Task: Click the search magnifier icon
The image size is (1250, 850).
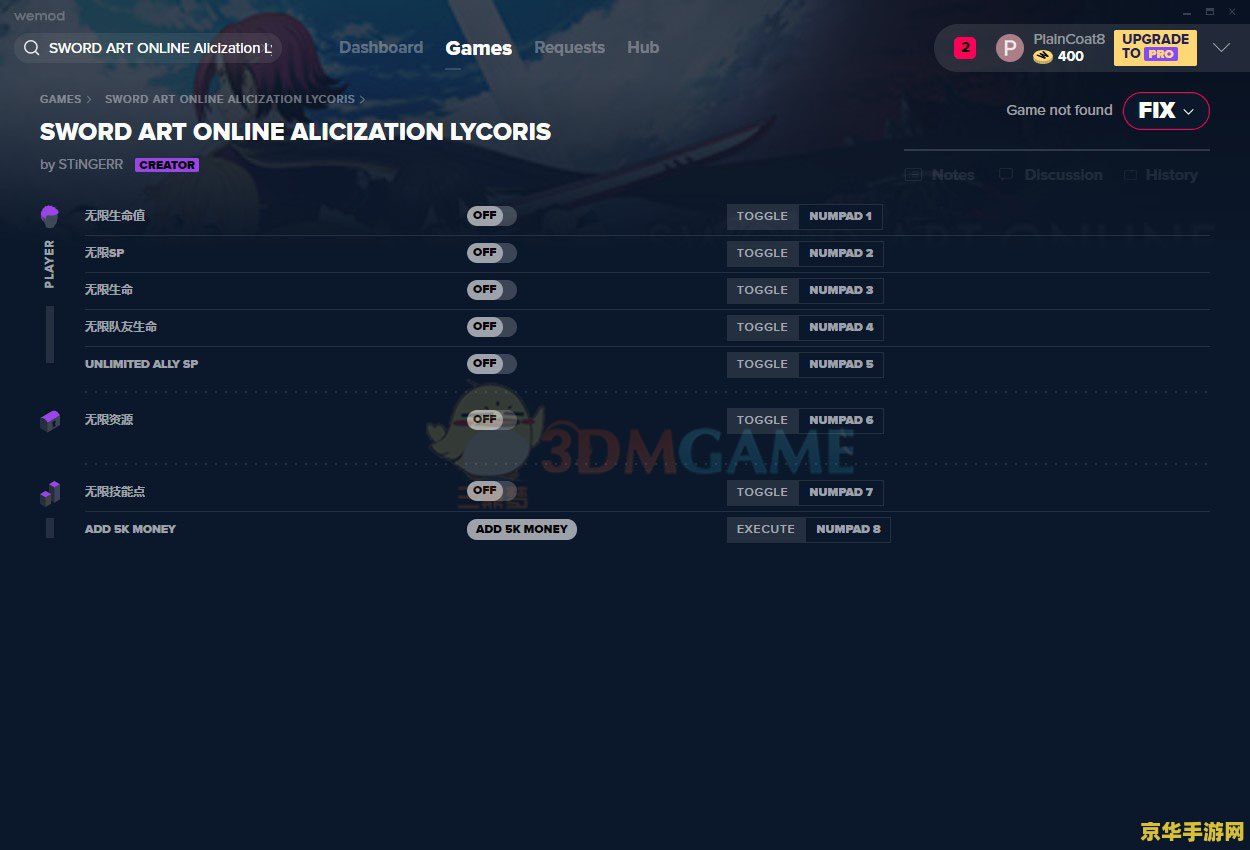Action: click(31, 48)
